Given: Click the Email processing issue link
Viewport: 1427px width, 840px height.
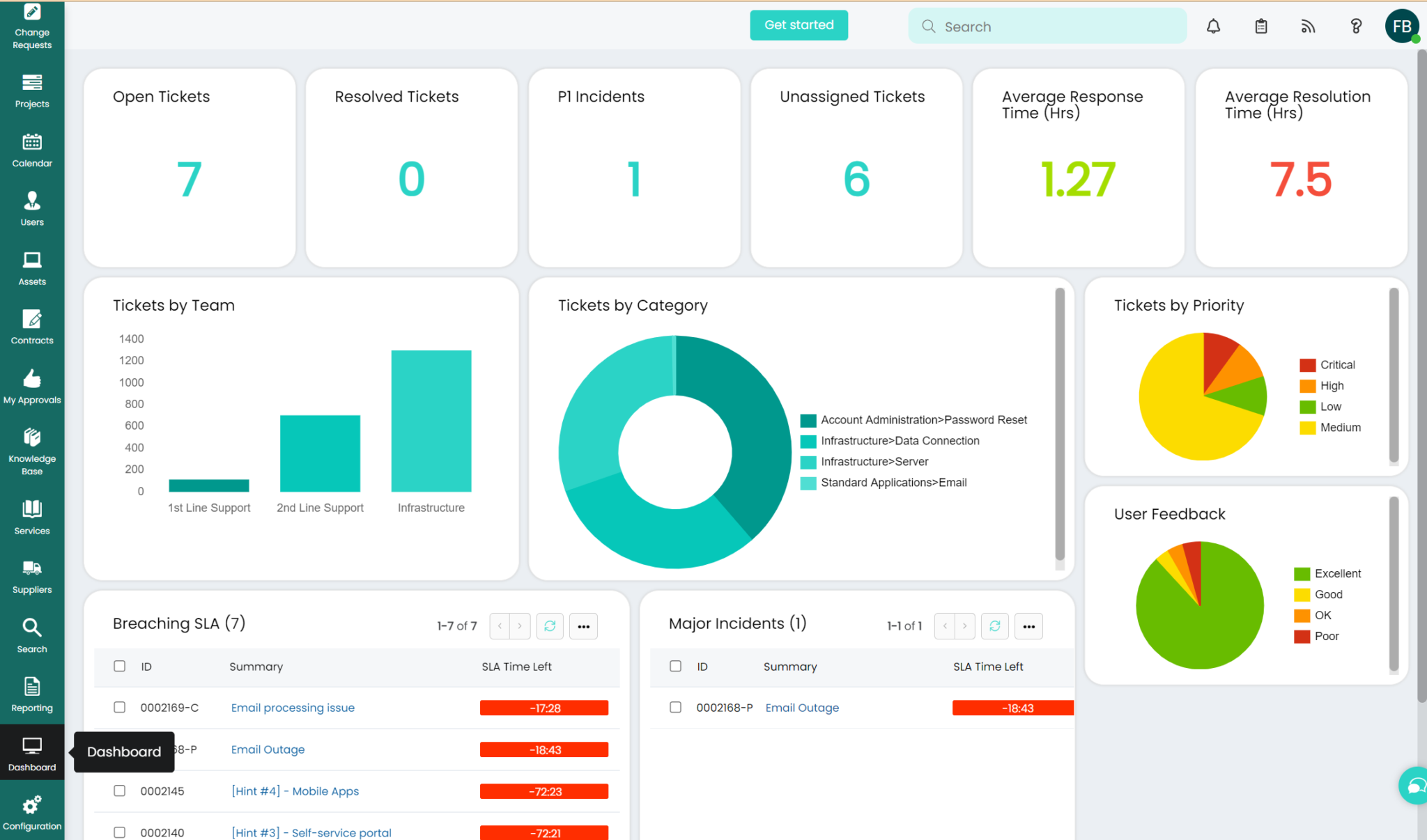Looking at the screenshot, I should [x=294, y=708].
